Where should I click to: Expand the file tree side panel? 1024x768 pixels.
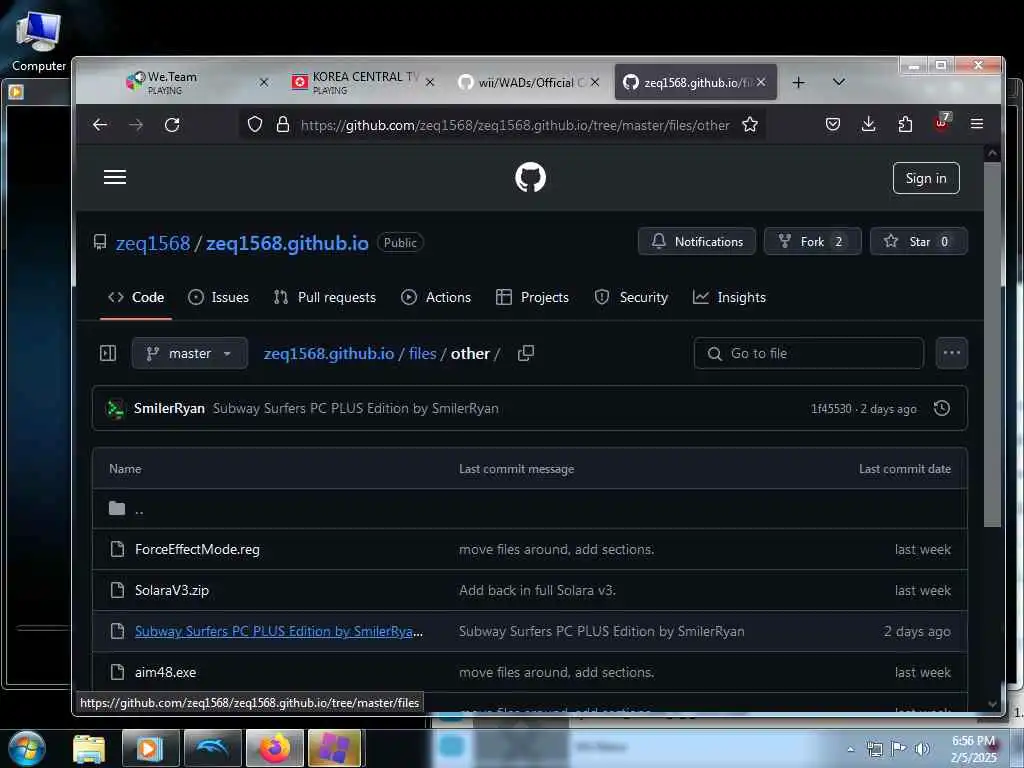[x=108, y=353]
